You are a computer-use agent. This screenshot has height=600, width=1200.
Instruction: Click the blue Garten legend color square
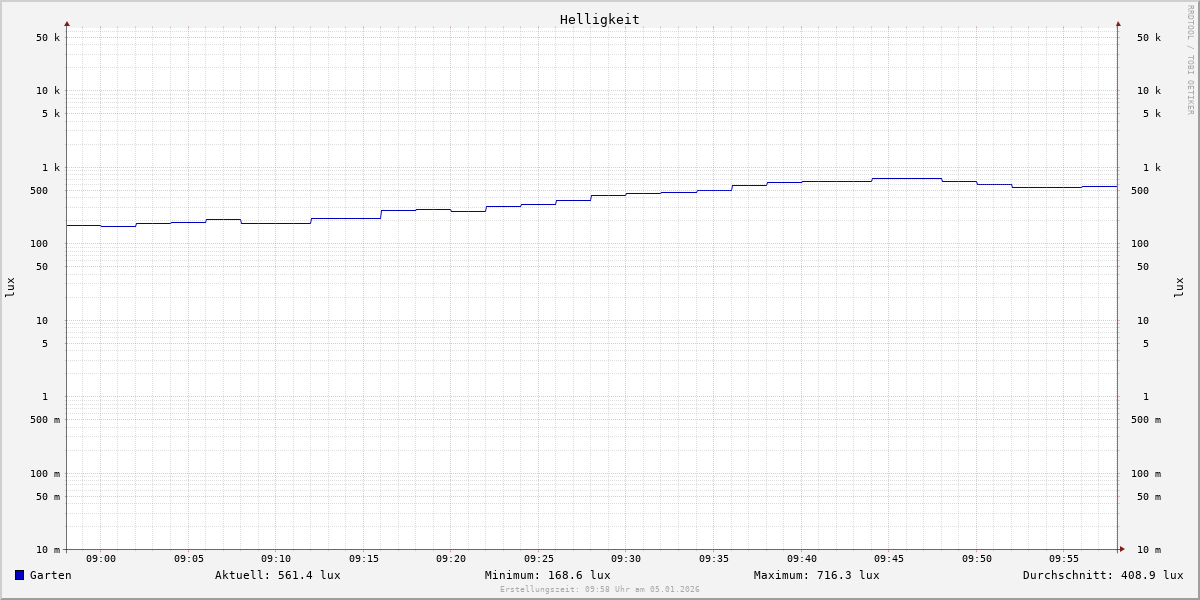19,575
